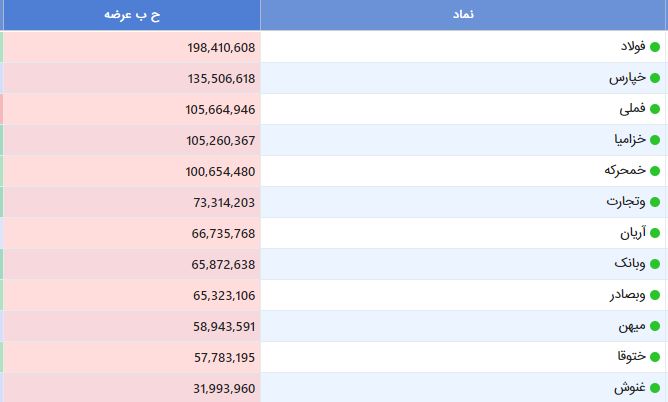
Task: Open the خمحرکه symbol
Action: [x=625, y=170]
